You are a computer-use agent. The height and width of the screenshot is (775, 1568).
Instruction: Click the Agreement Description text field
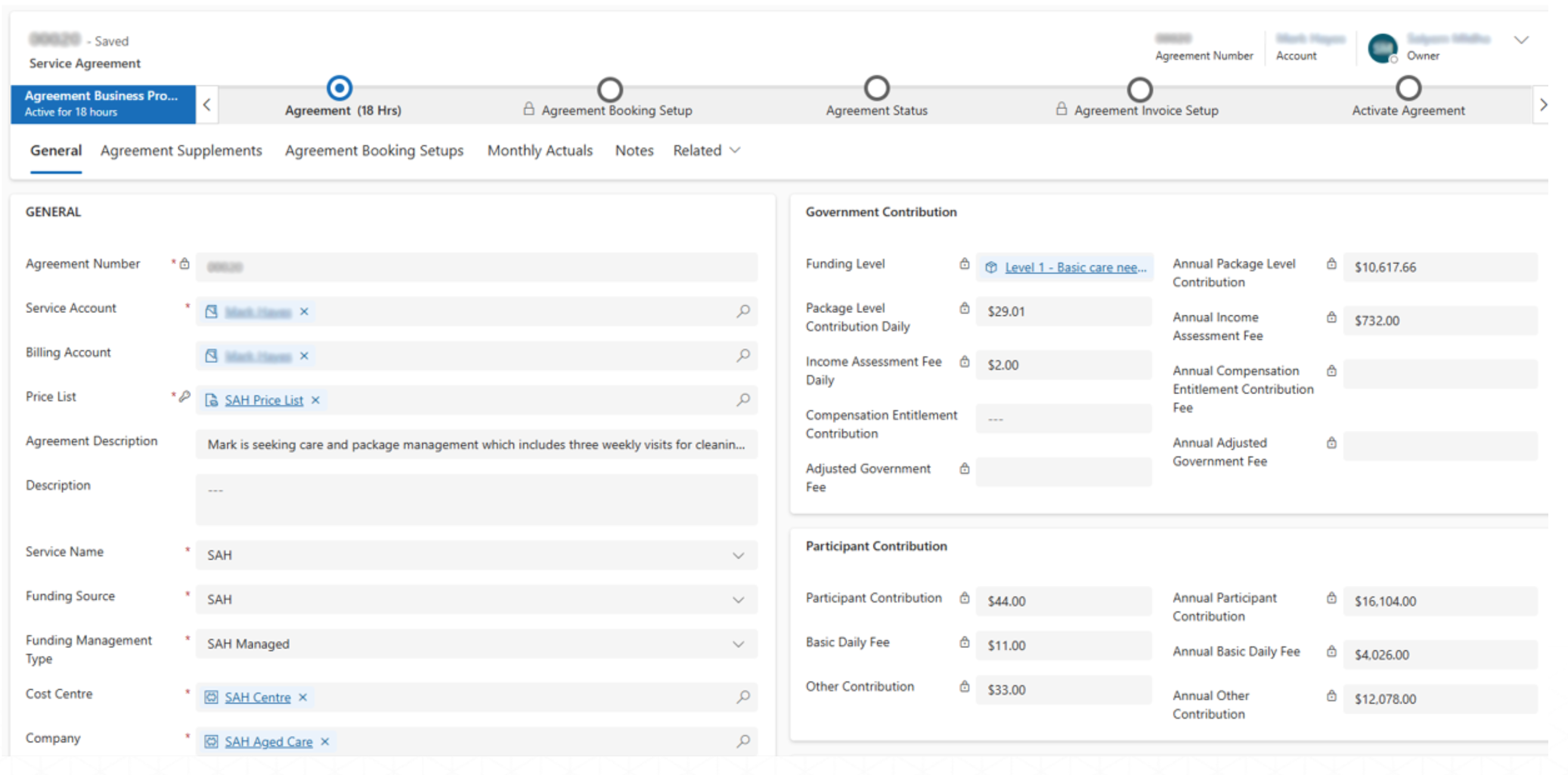pyautogui.click(x=476, y=444)
